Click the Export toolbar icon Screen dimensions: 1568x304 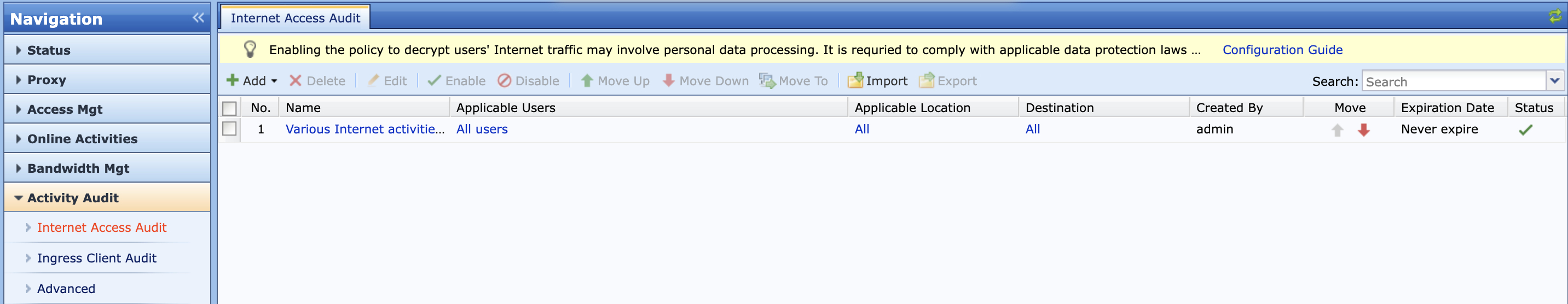[x=927, y=81]
